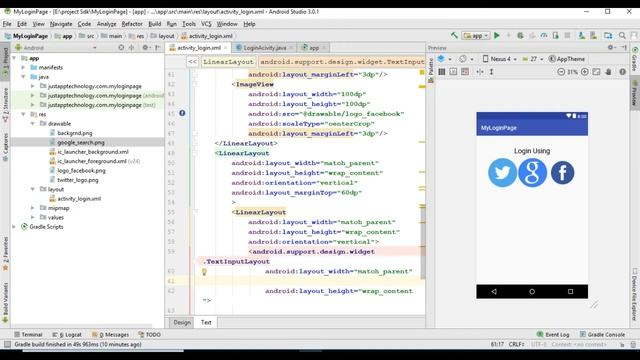Switch to LoginActivity.java editor tab
The width and height of the screenshot is (640, 360).
coord(264,48)
